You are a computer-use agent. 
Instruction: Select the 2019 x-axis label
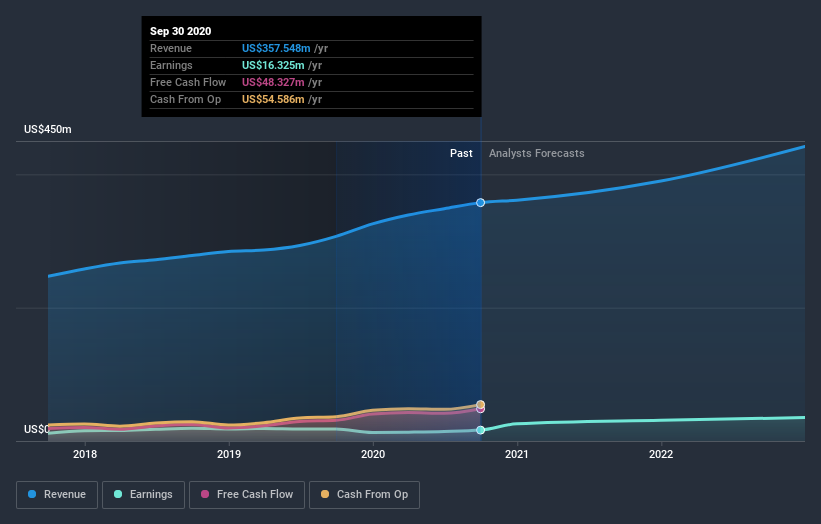click(229, 454)
